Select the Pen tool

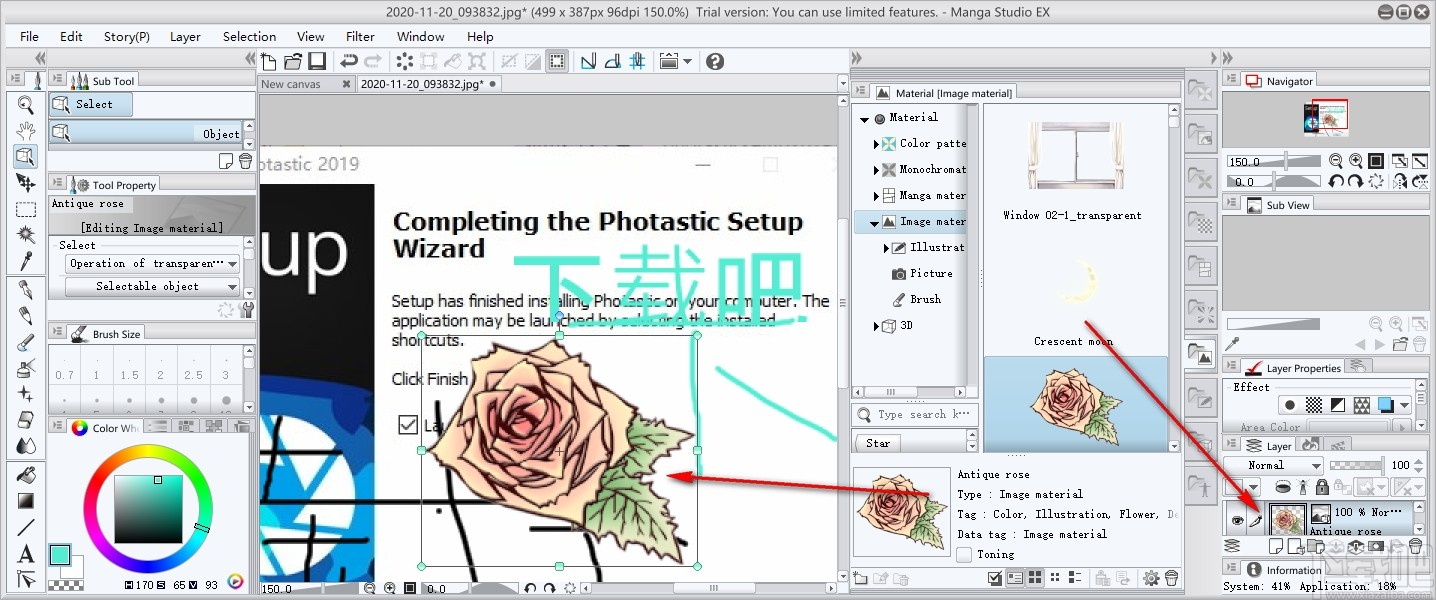[26, 291]
